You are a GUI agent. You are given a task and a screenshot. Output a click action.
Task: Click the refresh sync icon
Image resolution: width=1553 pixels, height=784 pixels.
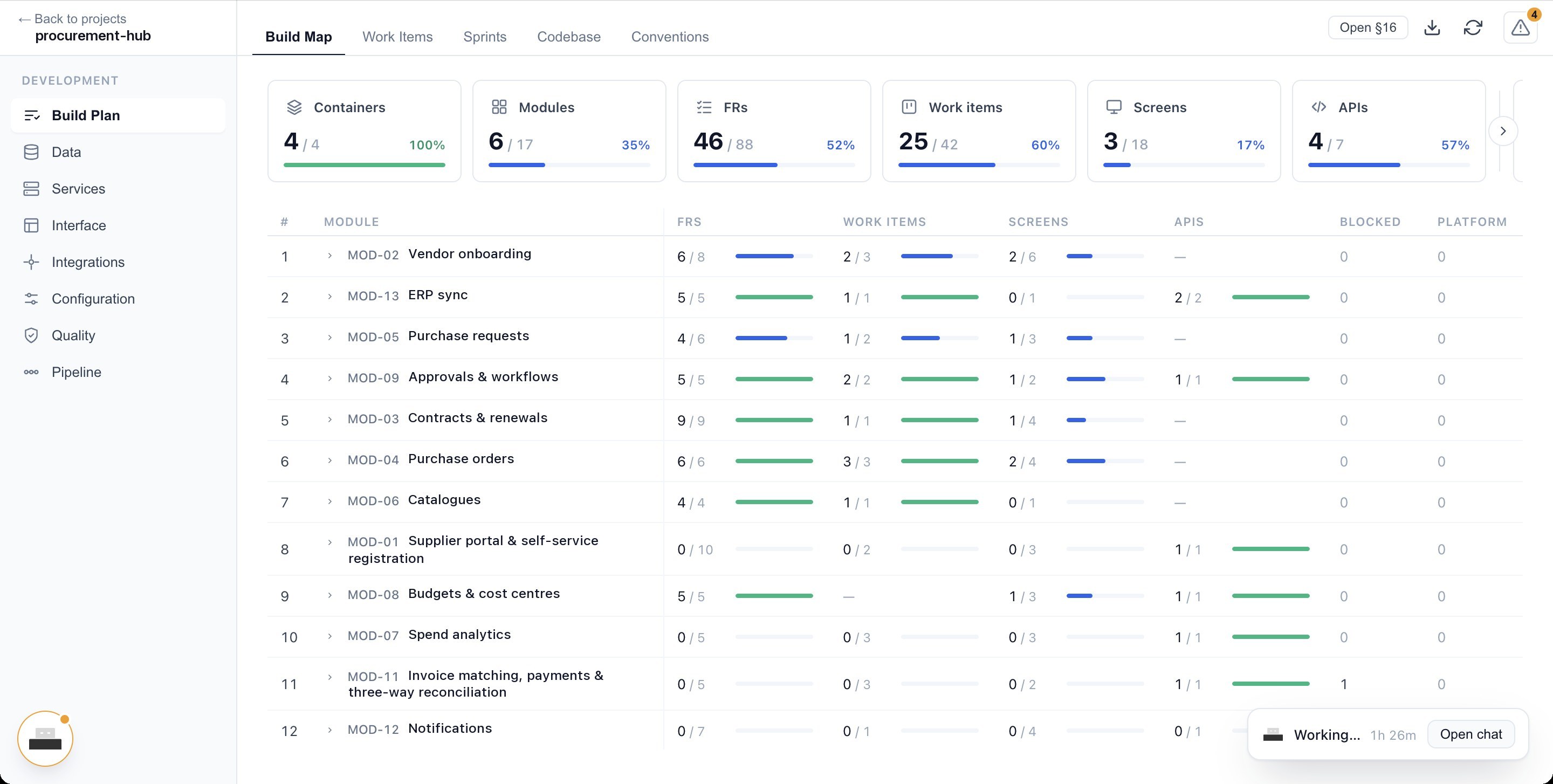point(1473,27)
